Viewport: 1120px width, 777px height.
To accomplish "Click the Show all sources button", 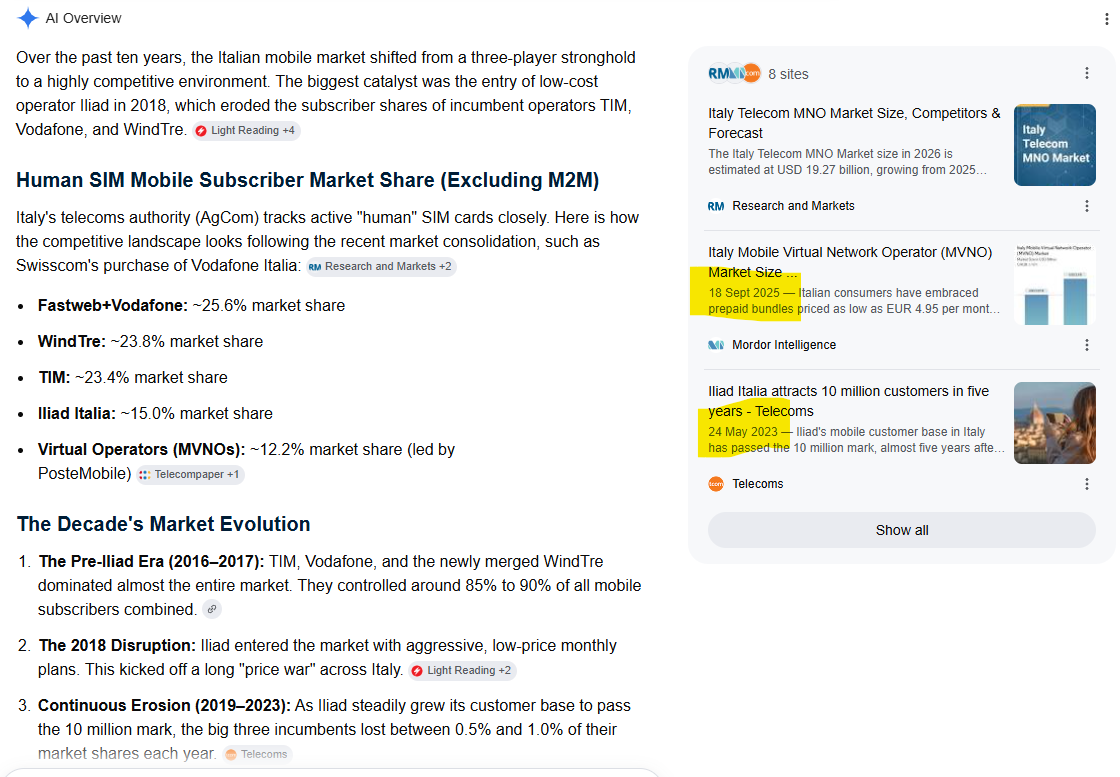I will point(901,530).
